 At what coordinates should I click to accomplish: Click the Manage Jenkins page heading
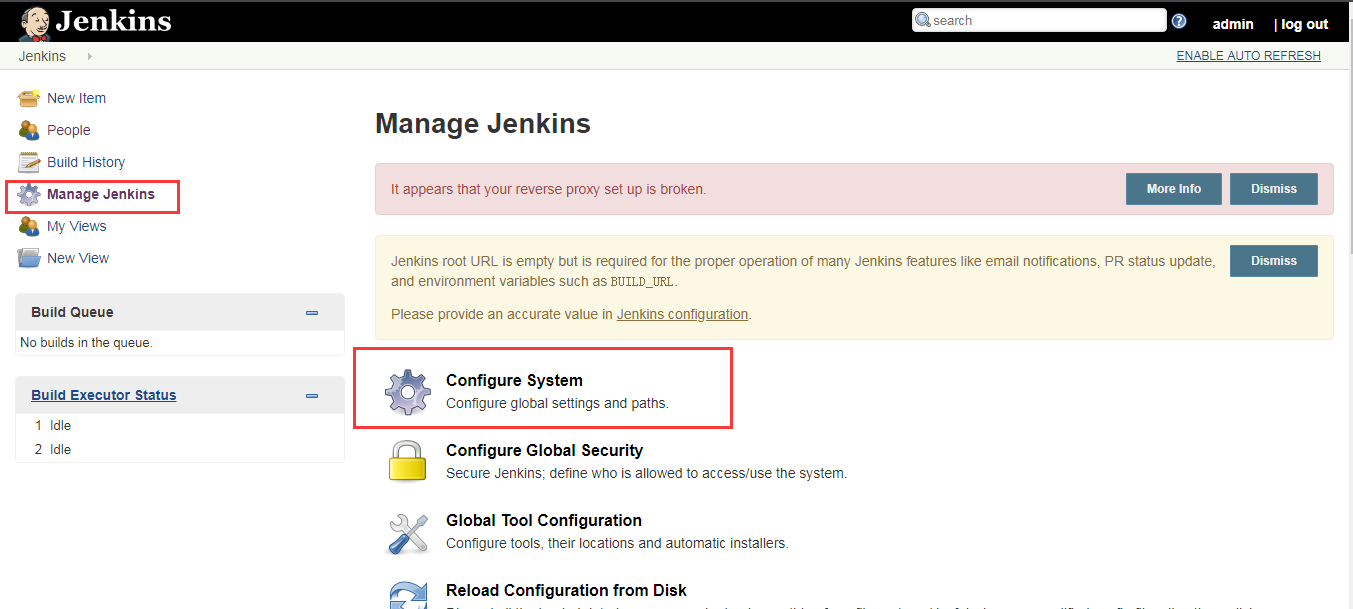click(483, 124)
